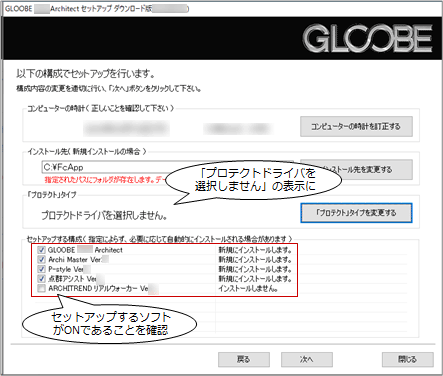Screen dimensions: 443x376
Task: Click the プロテクトドライバを選択しません label
Action: (x=104, y=216)
